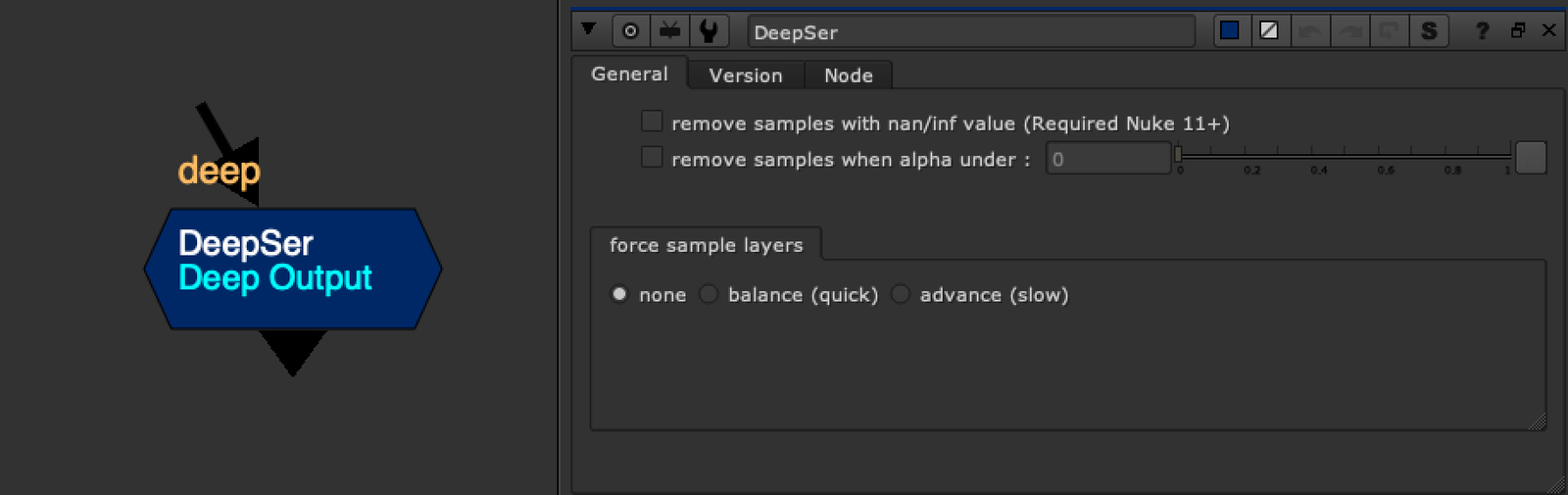Click the S button in properties header

point(1430,31)
